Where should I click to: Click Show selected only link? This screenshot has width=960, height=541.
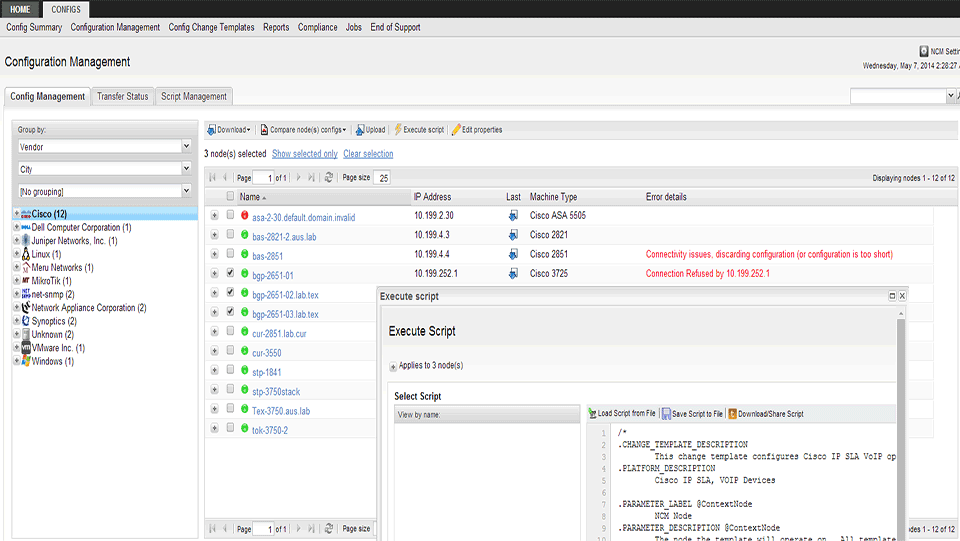304,154
